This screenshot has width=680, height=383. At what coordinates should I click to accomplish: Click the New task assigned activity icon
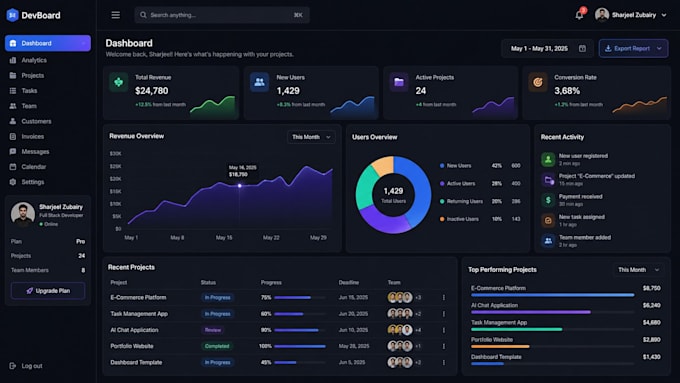tap(548, 220)
